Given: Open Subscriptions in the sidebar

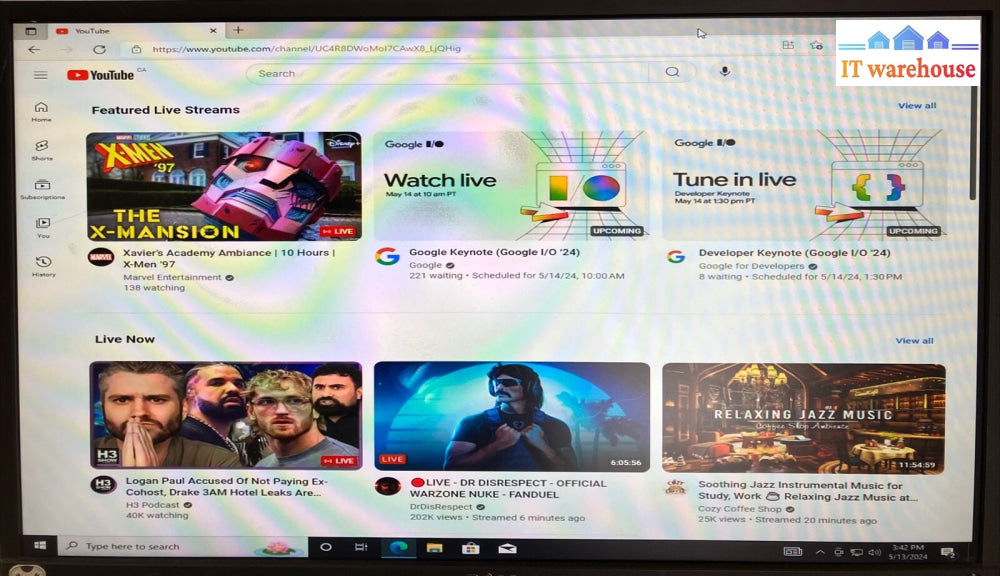Looking at the screenshot, I should pos(42,188).
